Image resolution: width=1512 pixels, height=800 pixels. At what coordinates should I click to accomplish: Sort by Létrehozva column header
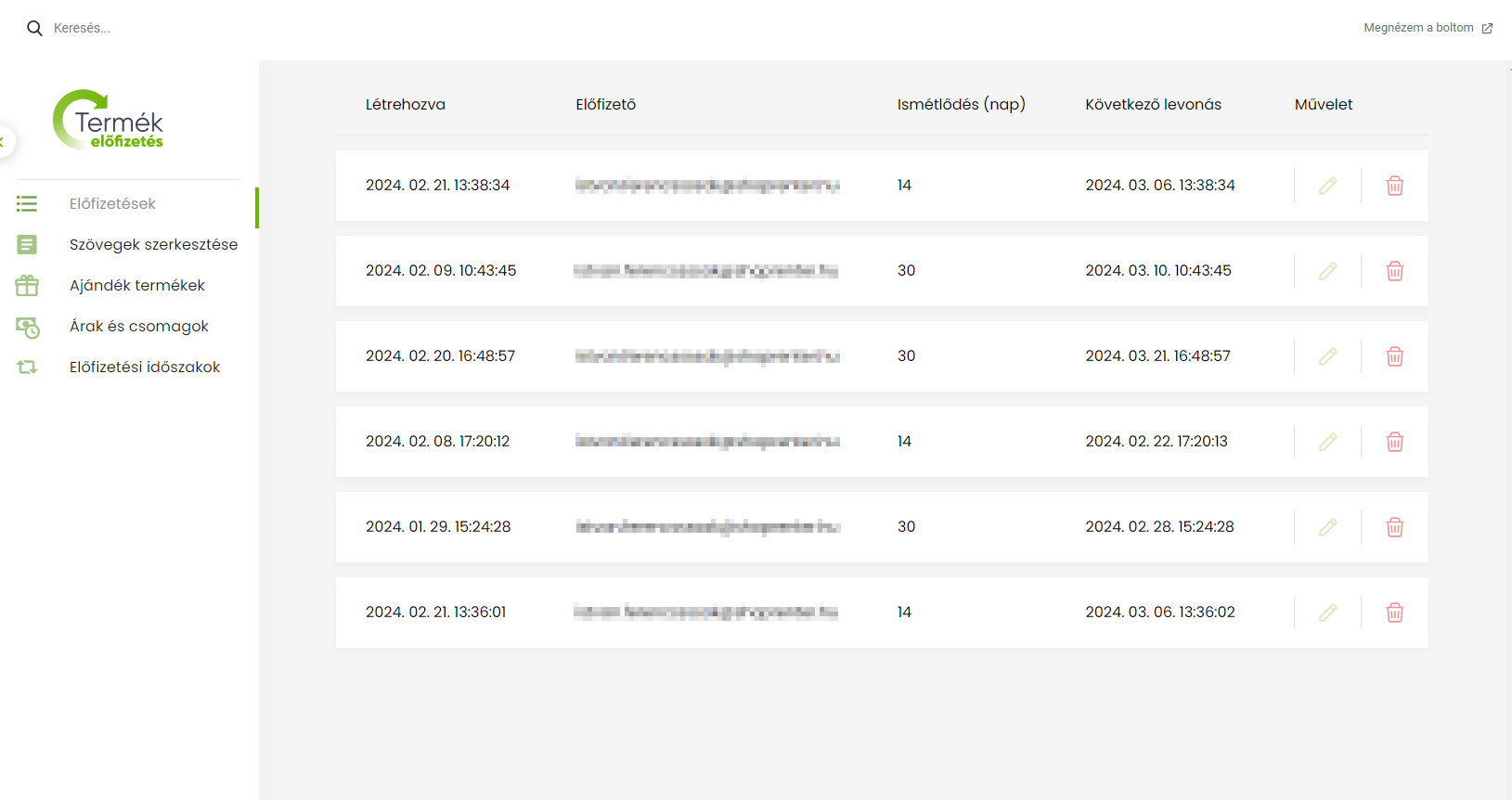[x=405, y=105]
